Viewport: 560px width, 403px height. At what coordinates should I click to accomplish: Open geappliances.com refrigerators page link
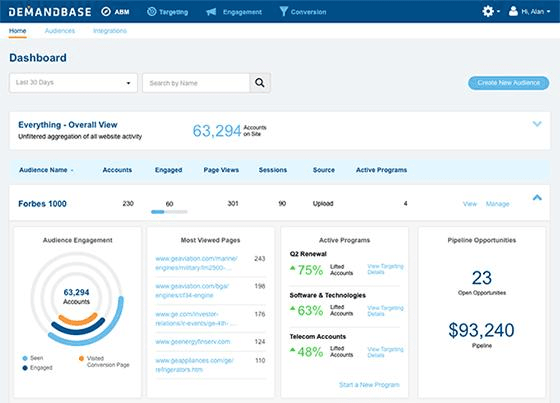point(194,365)
